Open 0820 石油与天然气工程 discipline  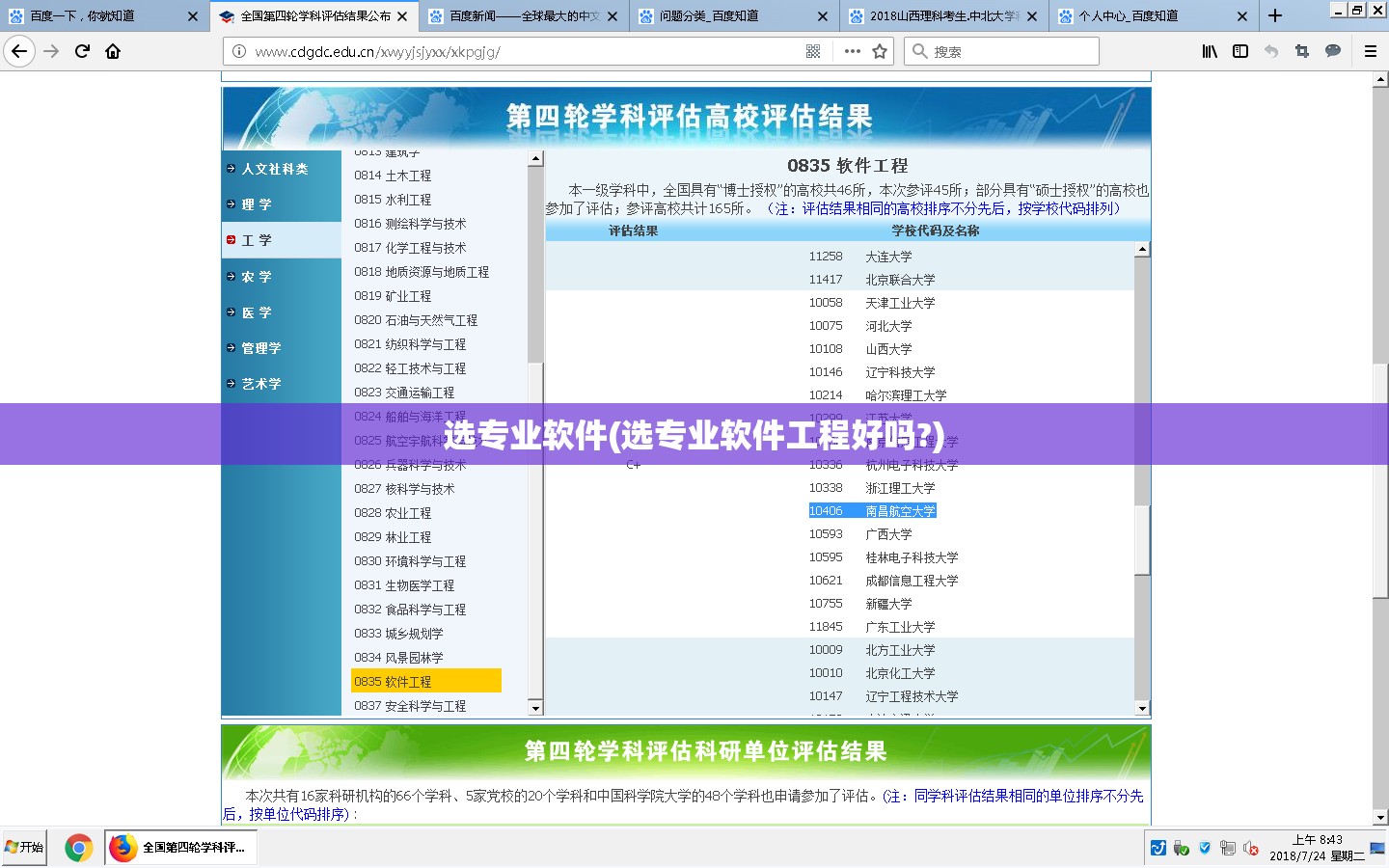pyautogui.click(x=416, y=320)
